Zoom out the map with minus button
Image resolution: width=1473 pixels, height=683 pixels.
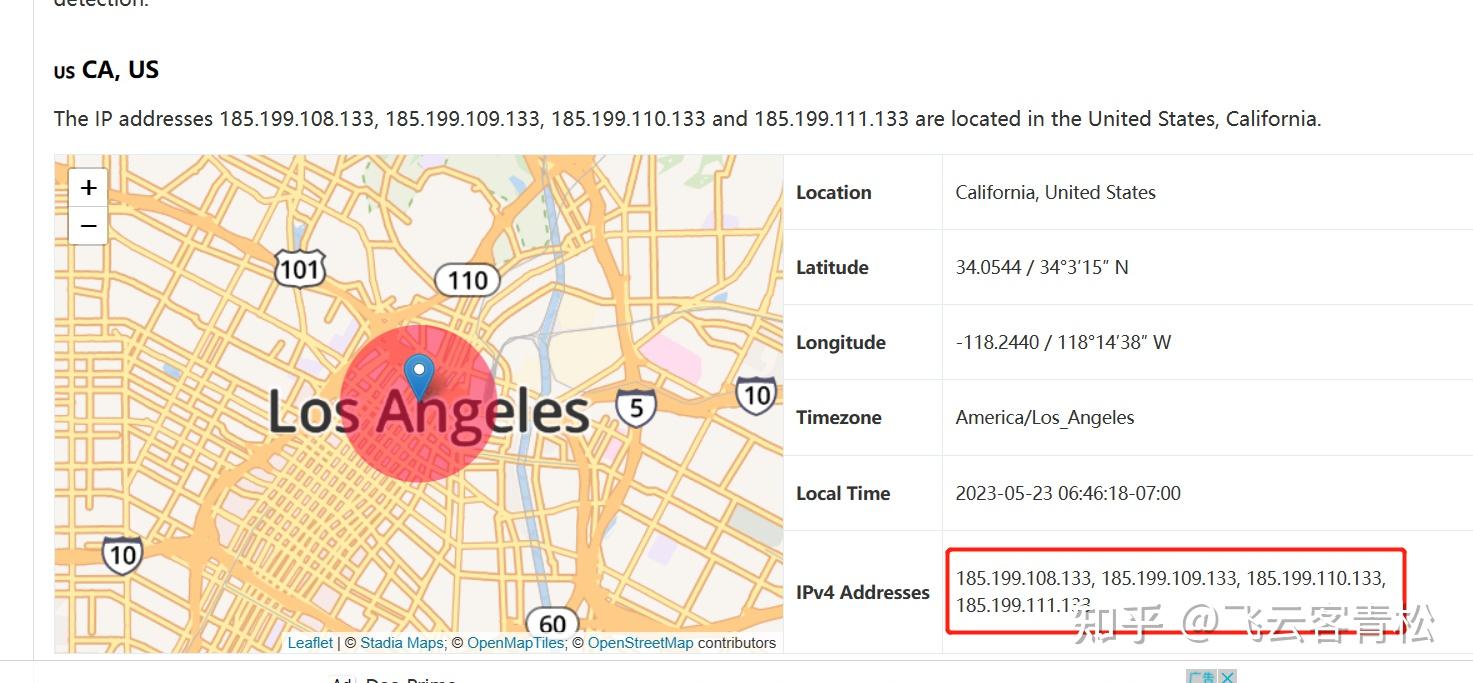[x=88, y=226]
